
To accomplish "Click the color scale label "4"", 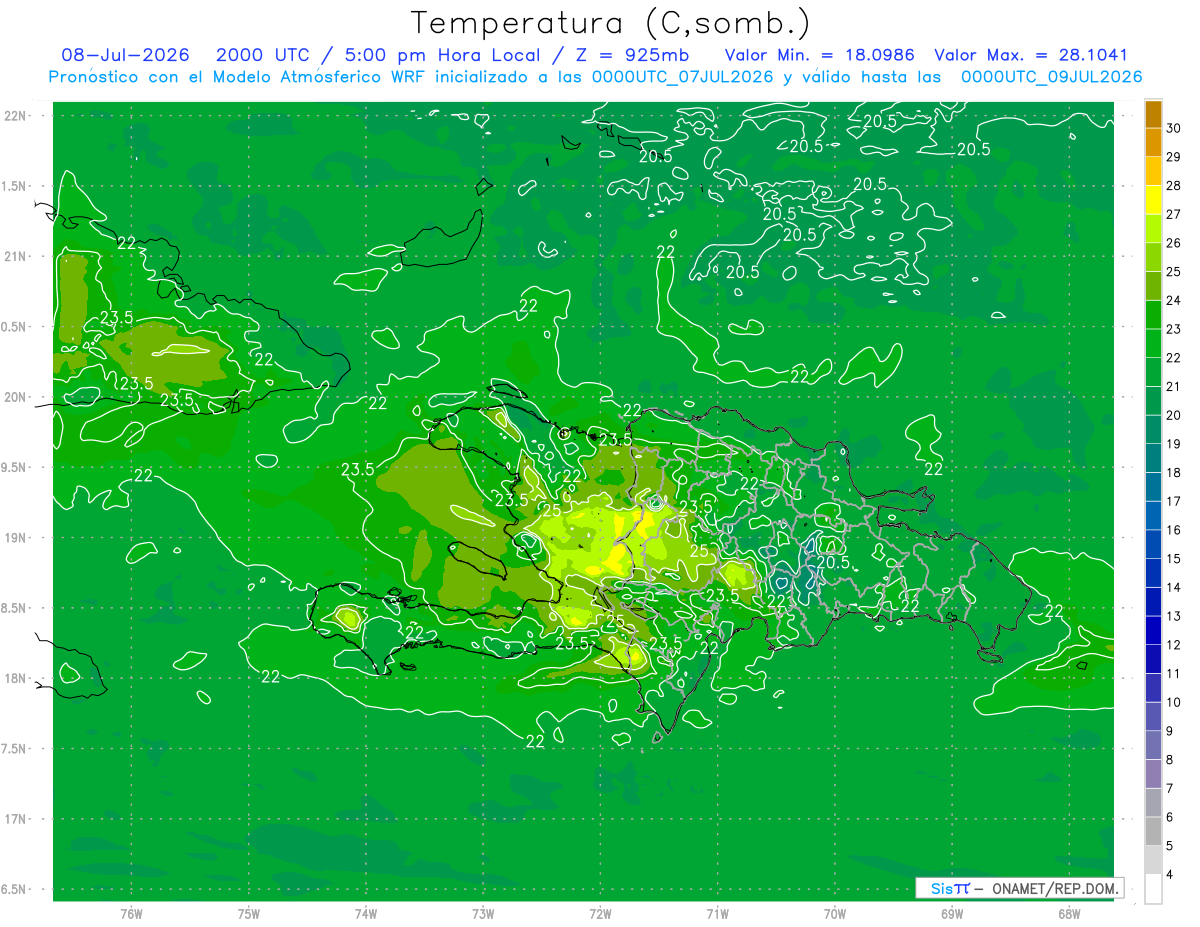I will coord(1170,876).
